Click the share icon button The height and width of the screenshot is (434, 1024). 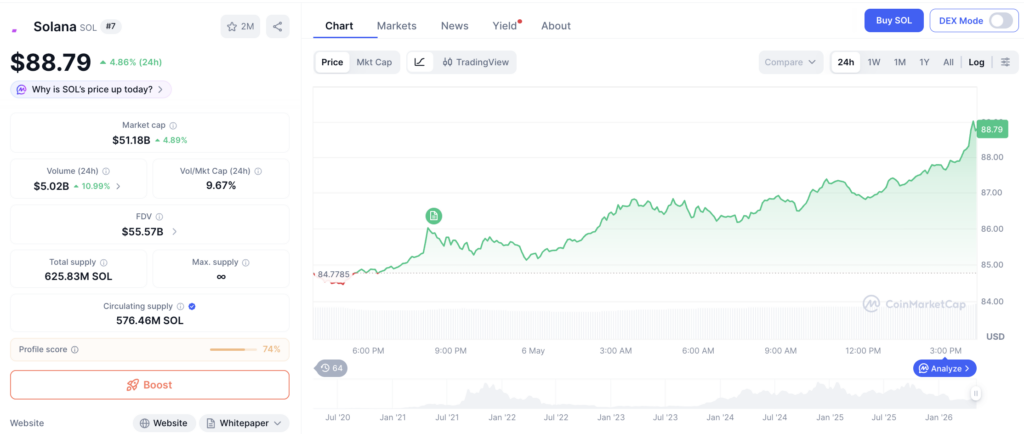point(278,27)
